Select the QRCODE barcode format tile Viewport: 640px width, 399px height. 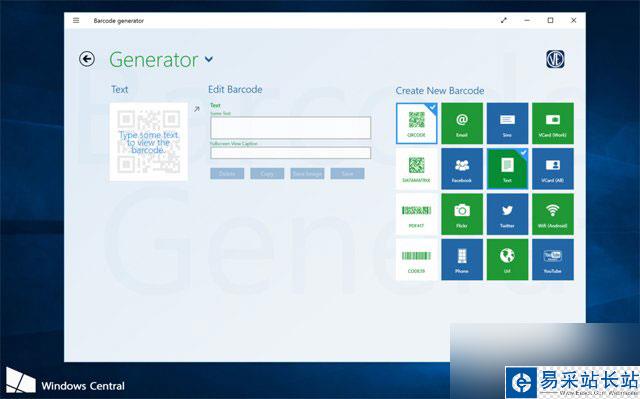tap(416, 123)
